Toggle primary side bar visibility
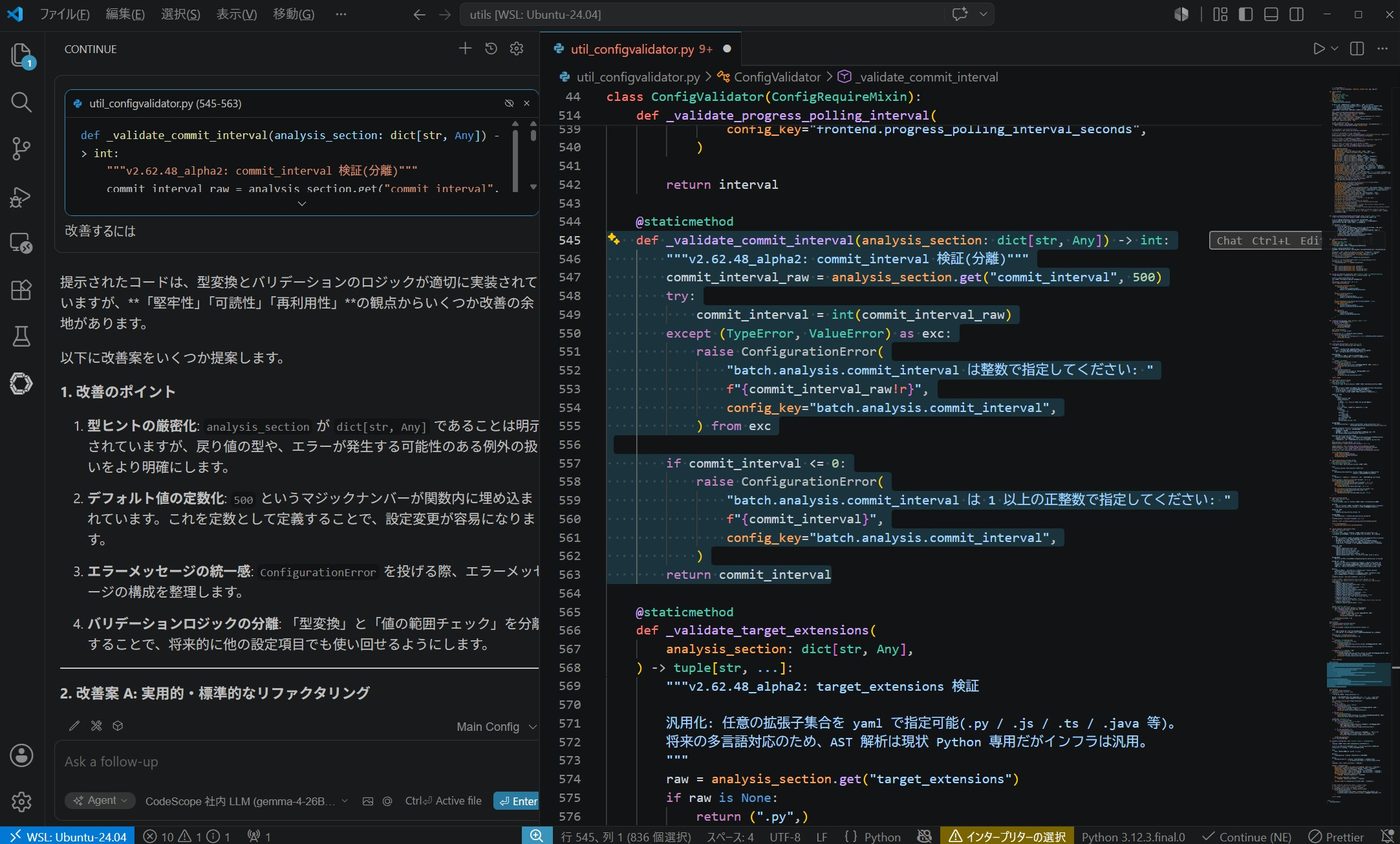 tap(1245, 14)
